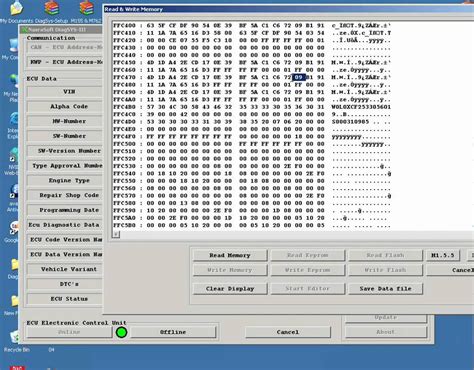This screenshot has height=370, width=474.
Task: Click the DTC's button
Action: tap(65, 284)
